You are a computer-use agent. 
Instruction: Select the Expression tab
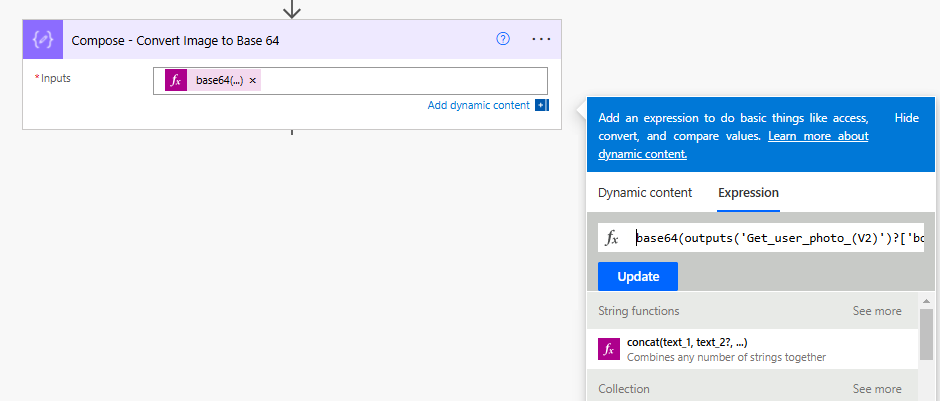click(x=748, y=193)
